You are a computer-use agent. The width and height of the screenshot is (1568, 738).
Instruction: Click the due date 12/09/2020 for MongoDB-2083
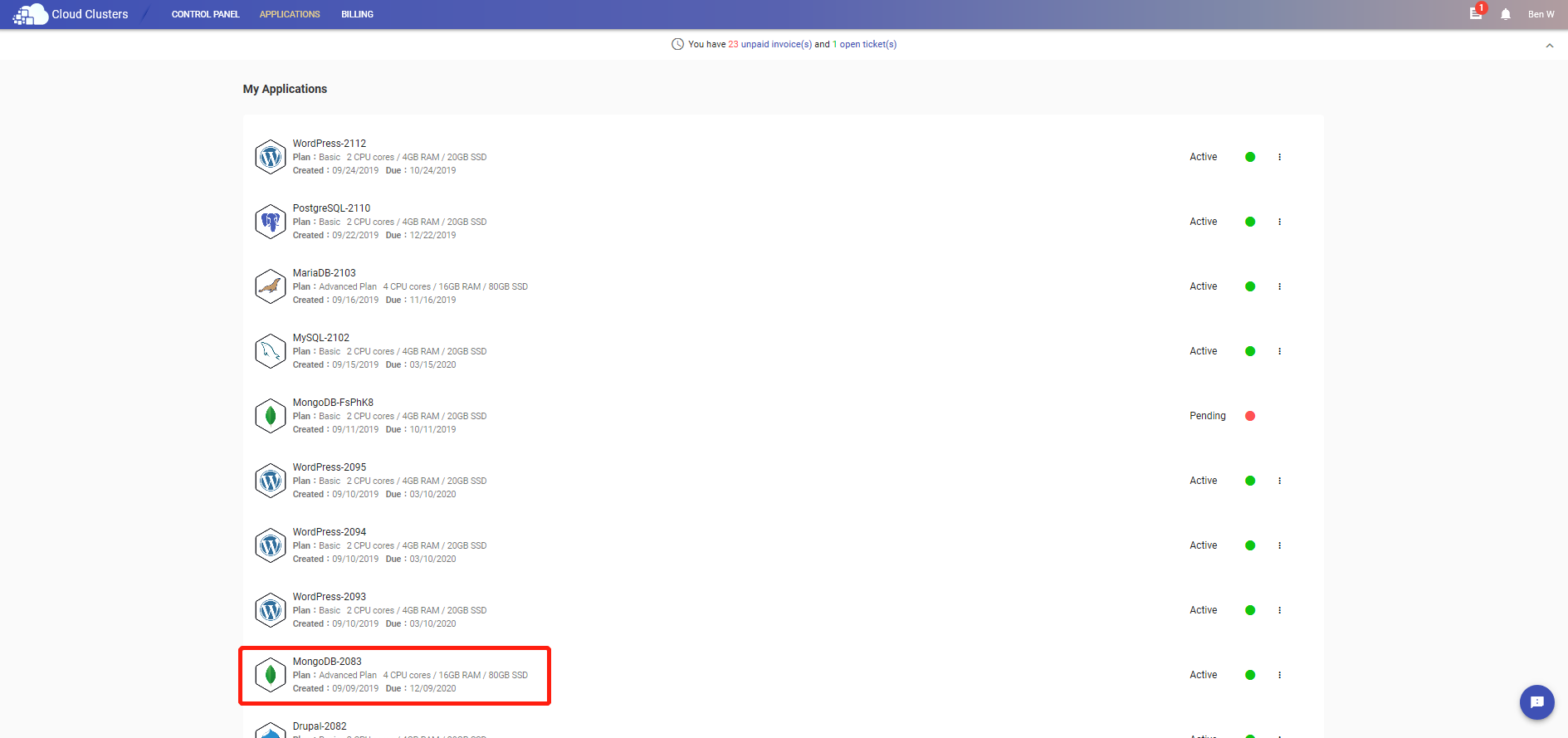click(x=432, y=688)
